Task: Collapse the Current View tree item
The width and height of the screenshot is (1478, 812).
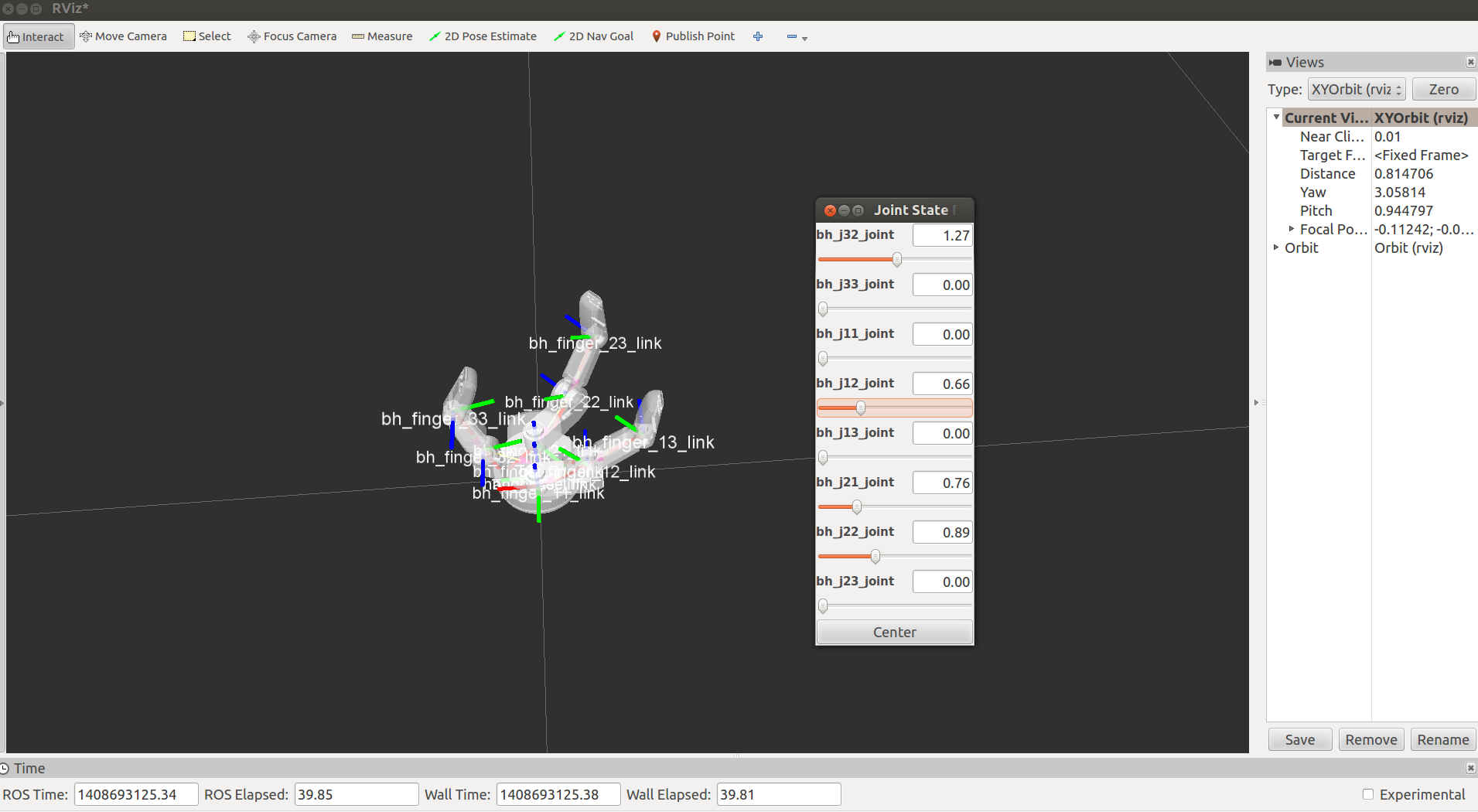Action: click(x=1276, y=118)
